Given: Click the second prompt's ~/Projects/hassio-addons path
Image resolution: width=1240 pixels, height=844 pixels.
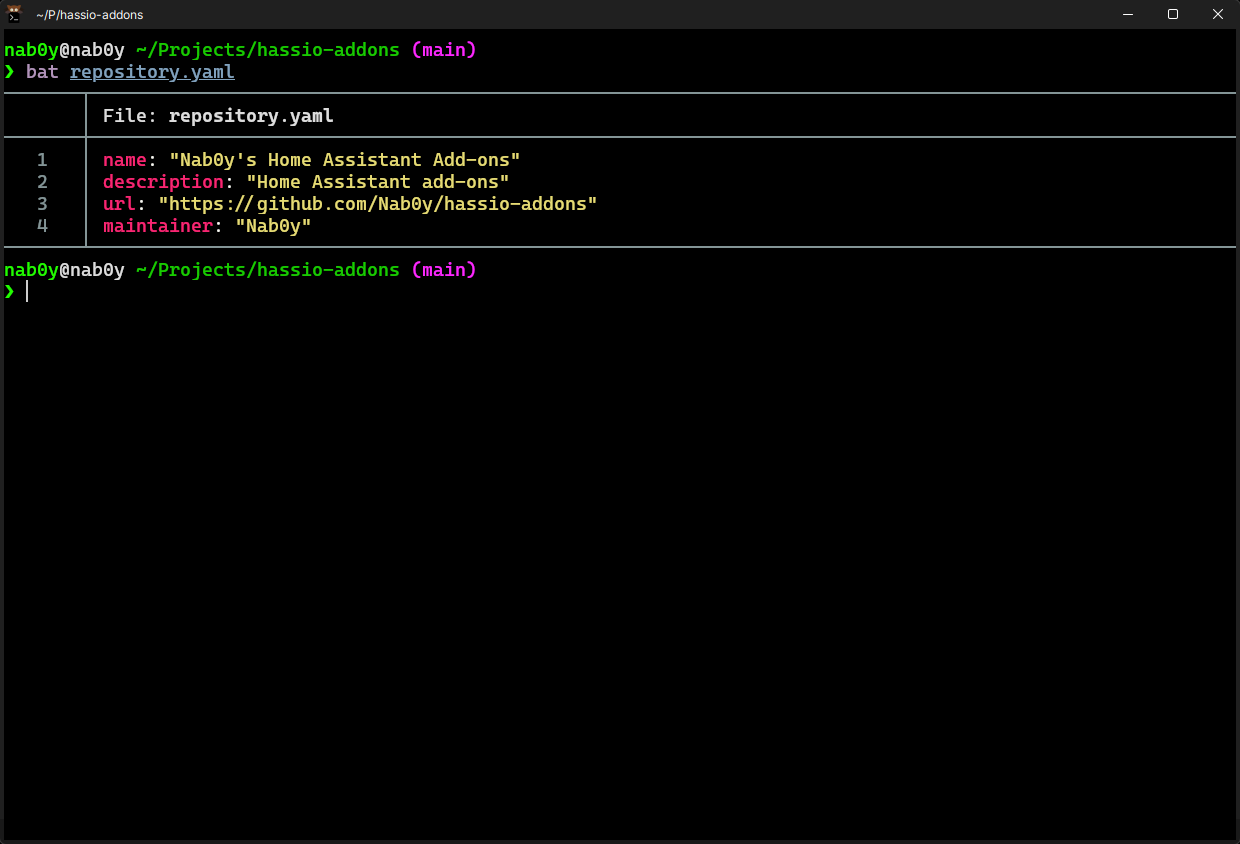Looking at the screenshot, I should pyautogui.click(x=268, y=270).
